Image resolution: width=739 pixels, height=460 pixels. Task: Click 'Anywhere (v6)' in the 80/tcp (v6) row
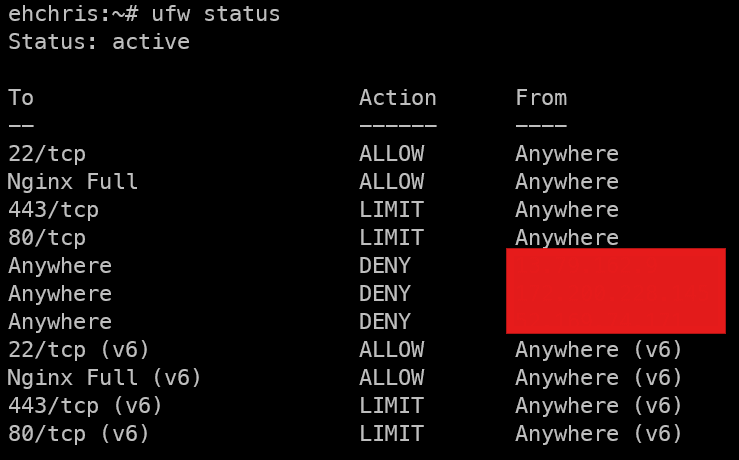click(599, 434)
